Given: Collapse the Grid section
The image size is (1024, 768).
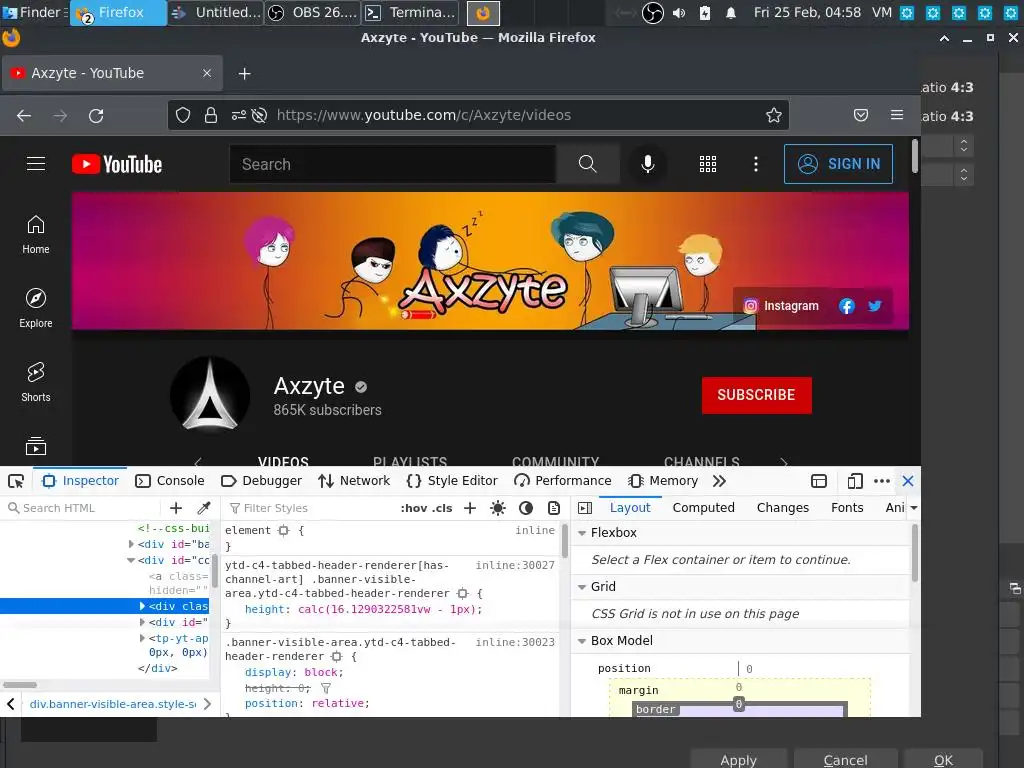Looking at the screenshot, I should pyautogui.click(x=582, y=587).
